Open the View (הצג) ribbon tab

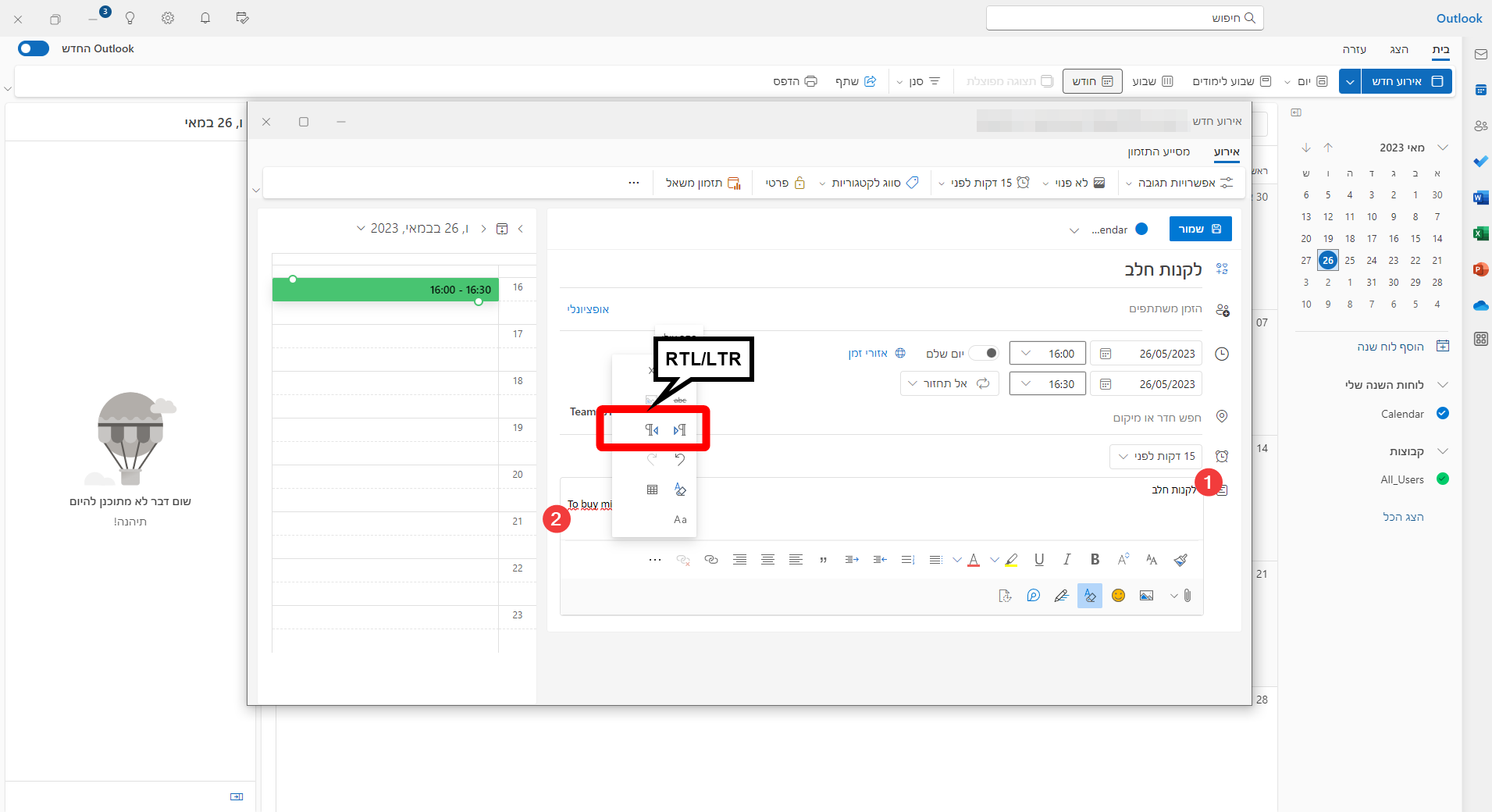click(x=1398, y=49)
